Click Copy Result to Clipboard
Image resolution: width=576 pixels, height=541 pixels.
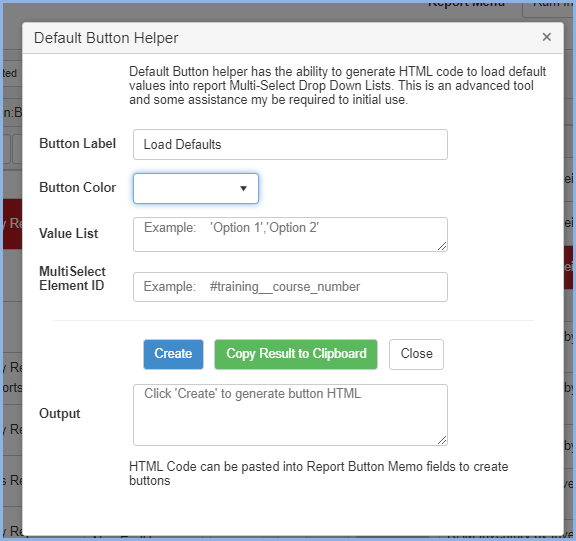pos(296,354)
